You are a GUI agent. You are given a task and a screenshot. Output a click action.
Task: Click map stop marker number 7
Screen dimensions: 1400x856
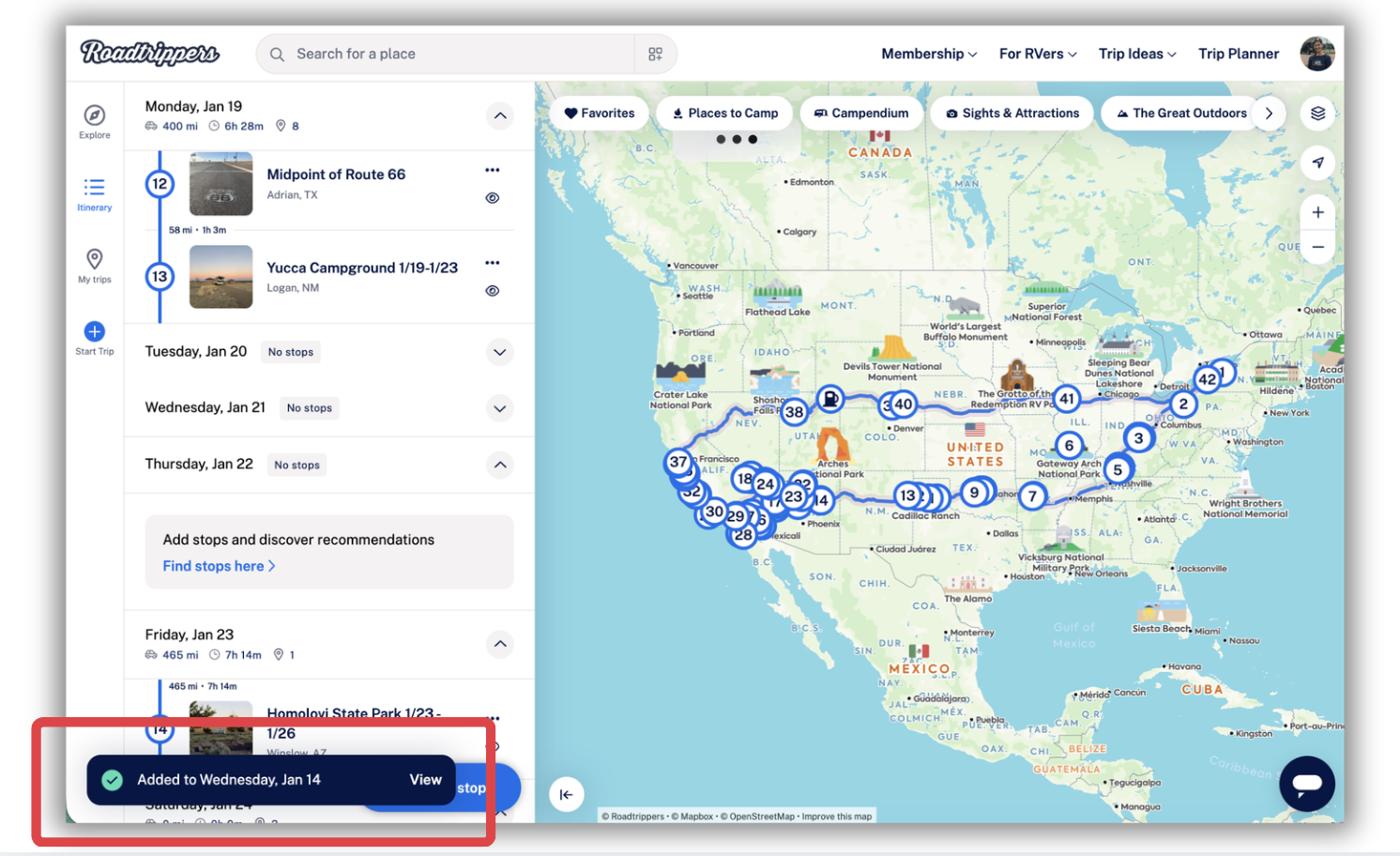[x=1033, y=495]
